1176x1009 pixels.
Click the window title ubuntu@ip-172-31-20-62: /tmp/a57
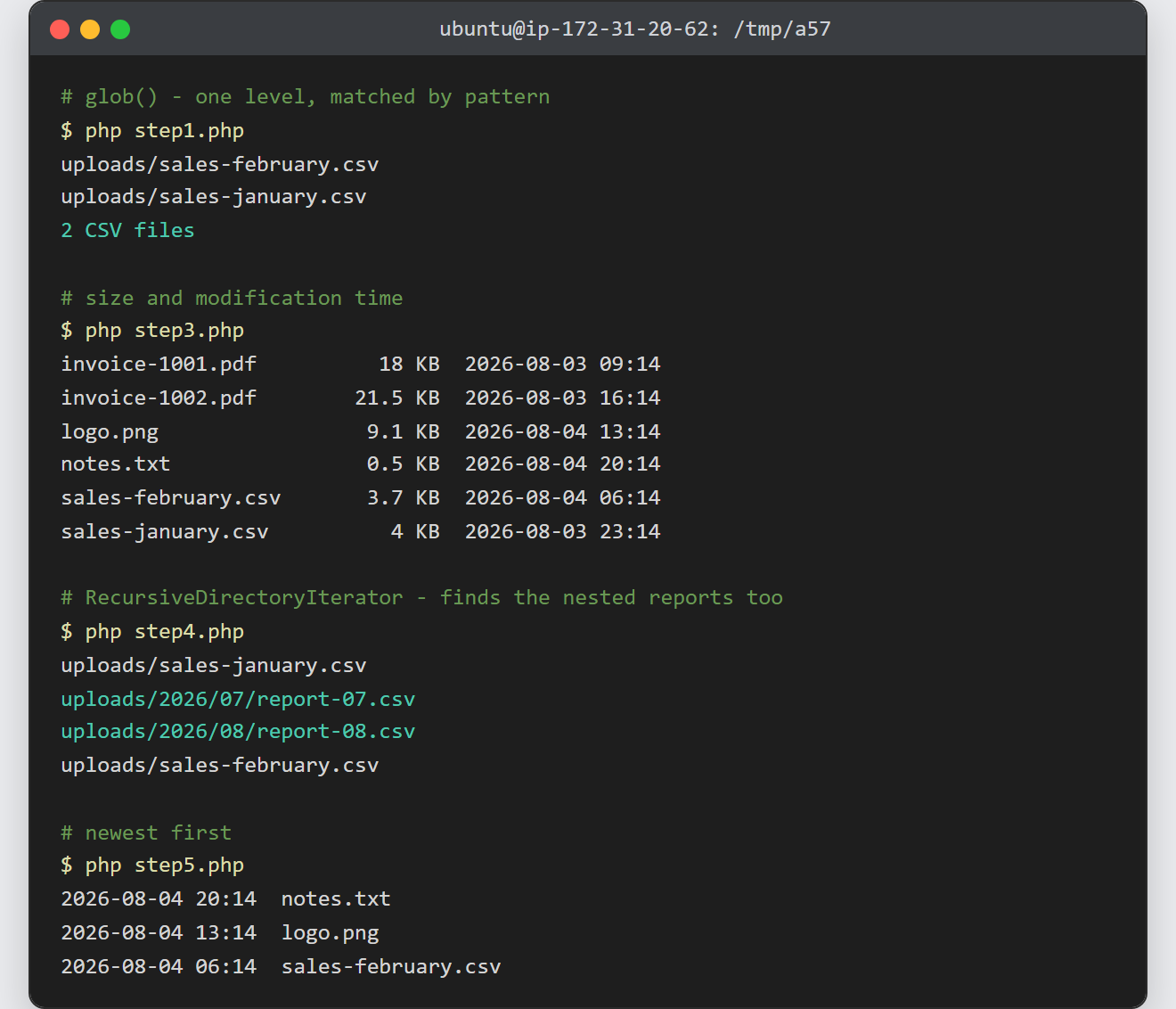click(x=635, y=29)
